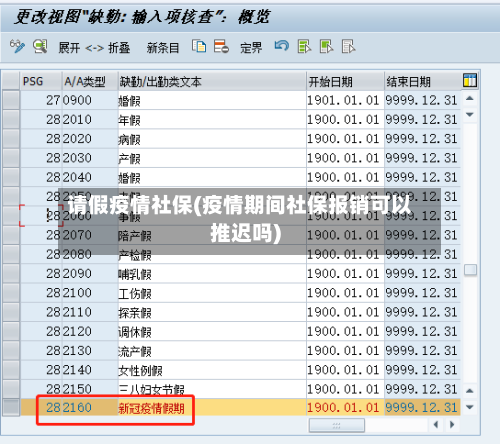The image size is (500, 444).
Task: Click the 新冠疫情假期 text cell
Action: pos(212,408)
